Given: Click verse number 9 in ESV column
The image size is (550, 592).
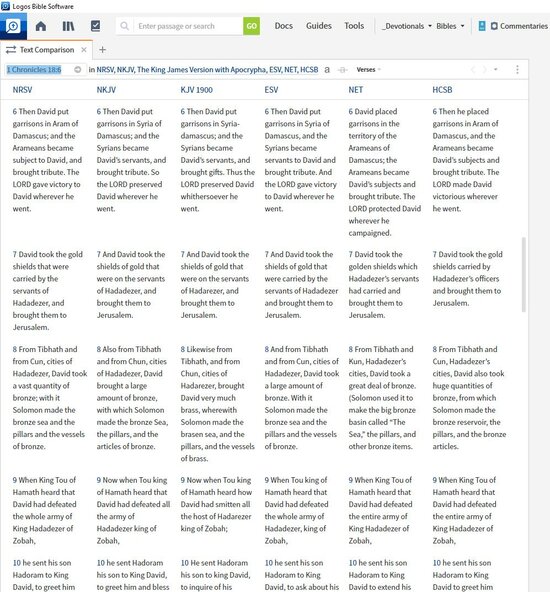Looking at the screenshot, I should [267, 480].
